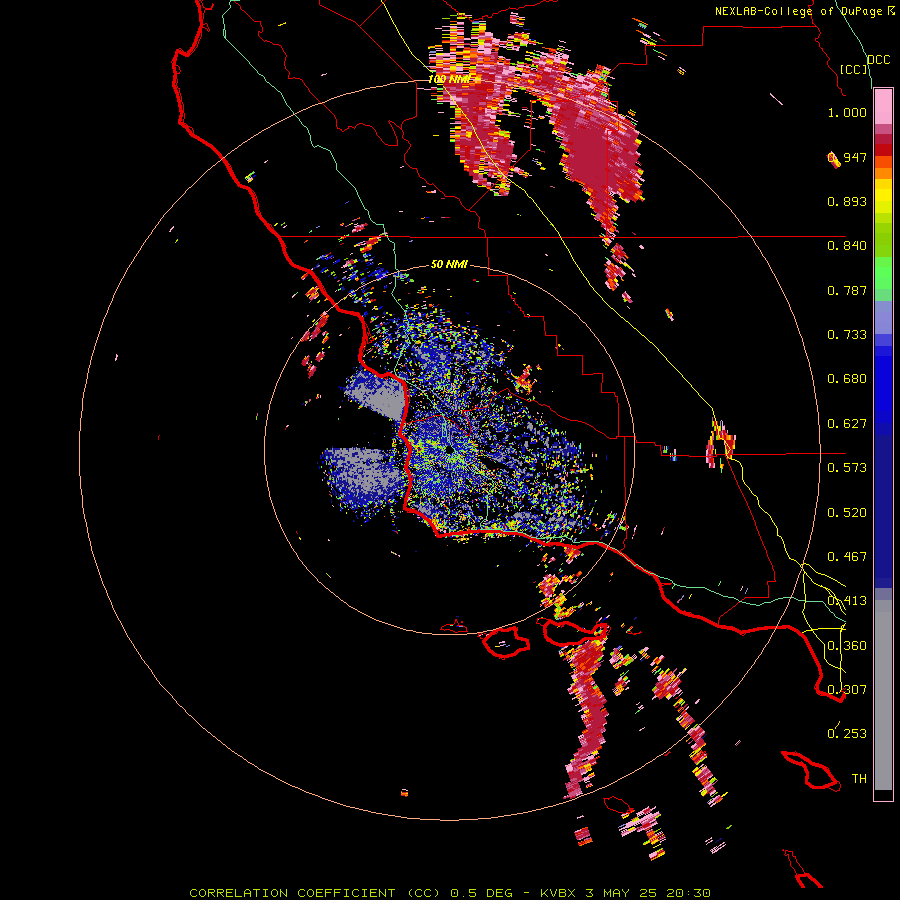Click the 0.573 value on the color scale
900x900 pixels.
pyautogui.click(x=847, y=468)
